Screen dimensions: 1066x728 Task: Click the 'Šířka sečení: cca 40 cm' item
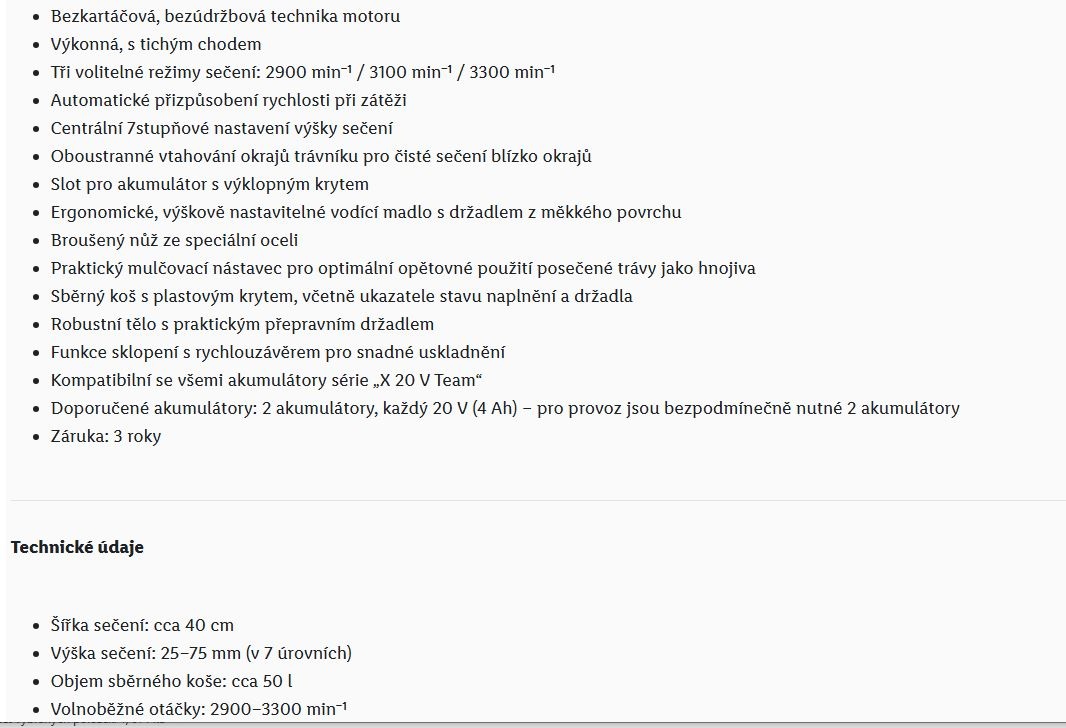pyautogui.click(x=142, y=625)
